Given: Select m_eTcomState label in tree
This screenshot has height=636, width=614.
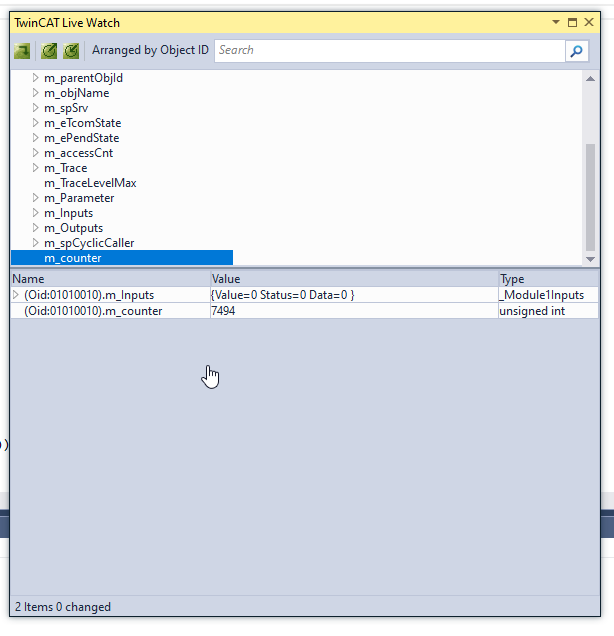Looking at the screenshot, I should pos(83,123).
